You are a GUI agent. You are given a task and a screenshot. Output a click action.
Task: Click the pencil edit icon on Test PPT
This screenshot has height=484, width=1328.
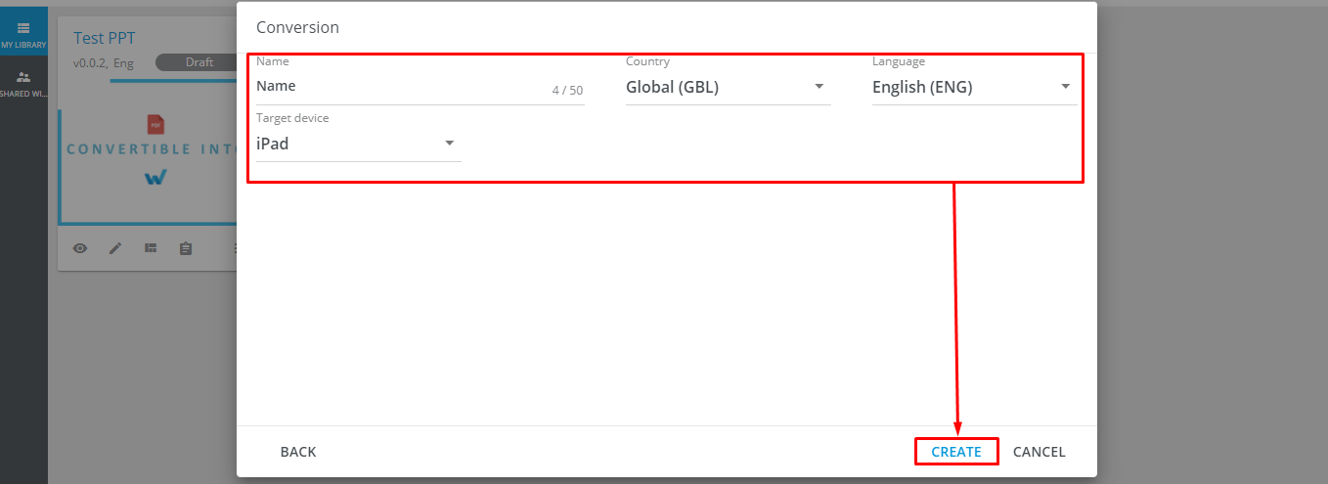[x=115, y=248]
